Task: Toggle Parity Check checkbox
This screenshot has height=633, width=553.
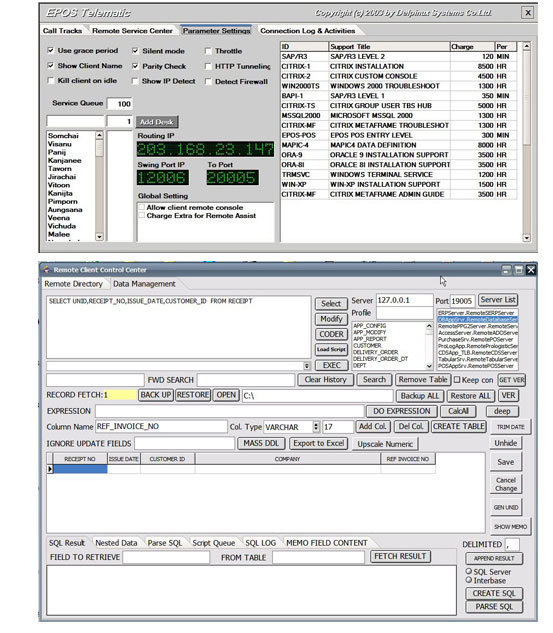Action: point(135,66)
